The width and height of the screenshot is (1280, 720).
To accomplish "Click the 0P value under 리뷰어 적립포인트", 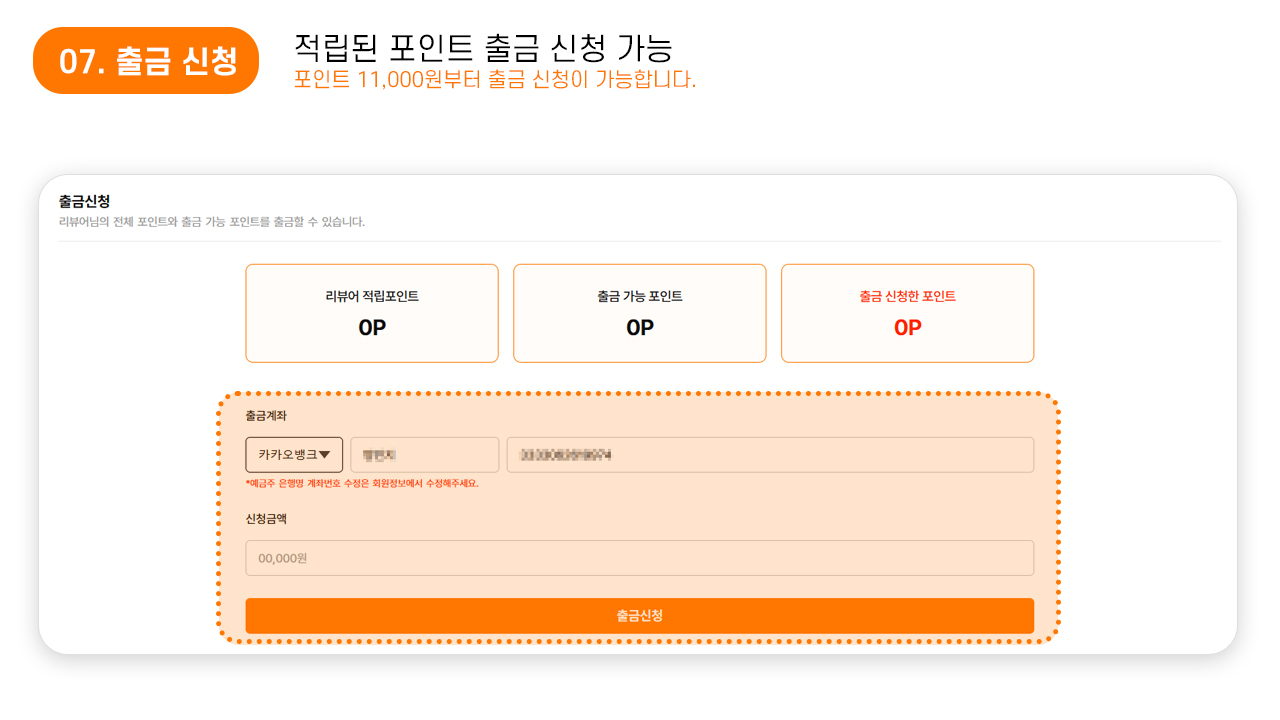I will click(372, 328).
